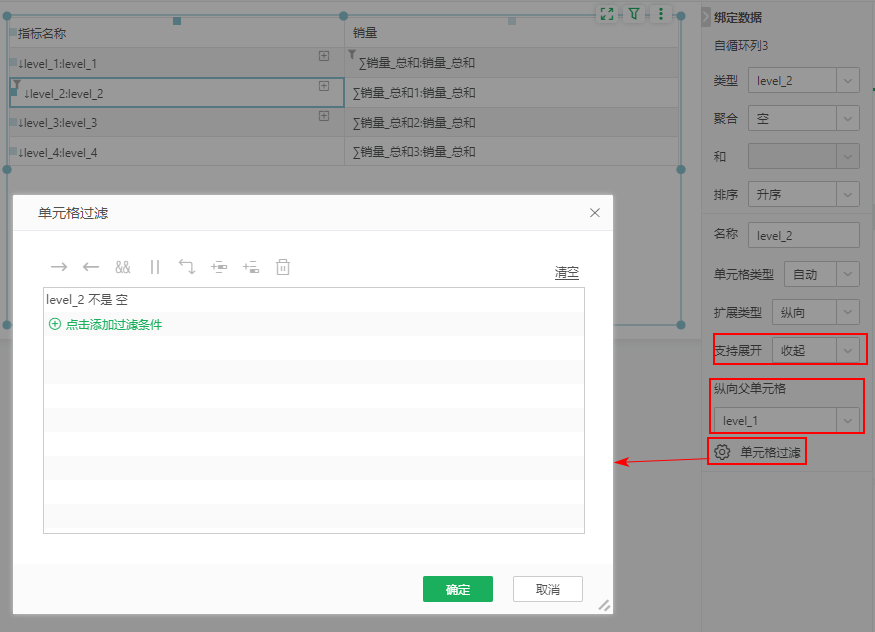
Task: Click the gear icon for 单元格过滤
Action: coord(722,452)
